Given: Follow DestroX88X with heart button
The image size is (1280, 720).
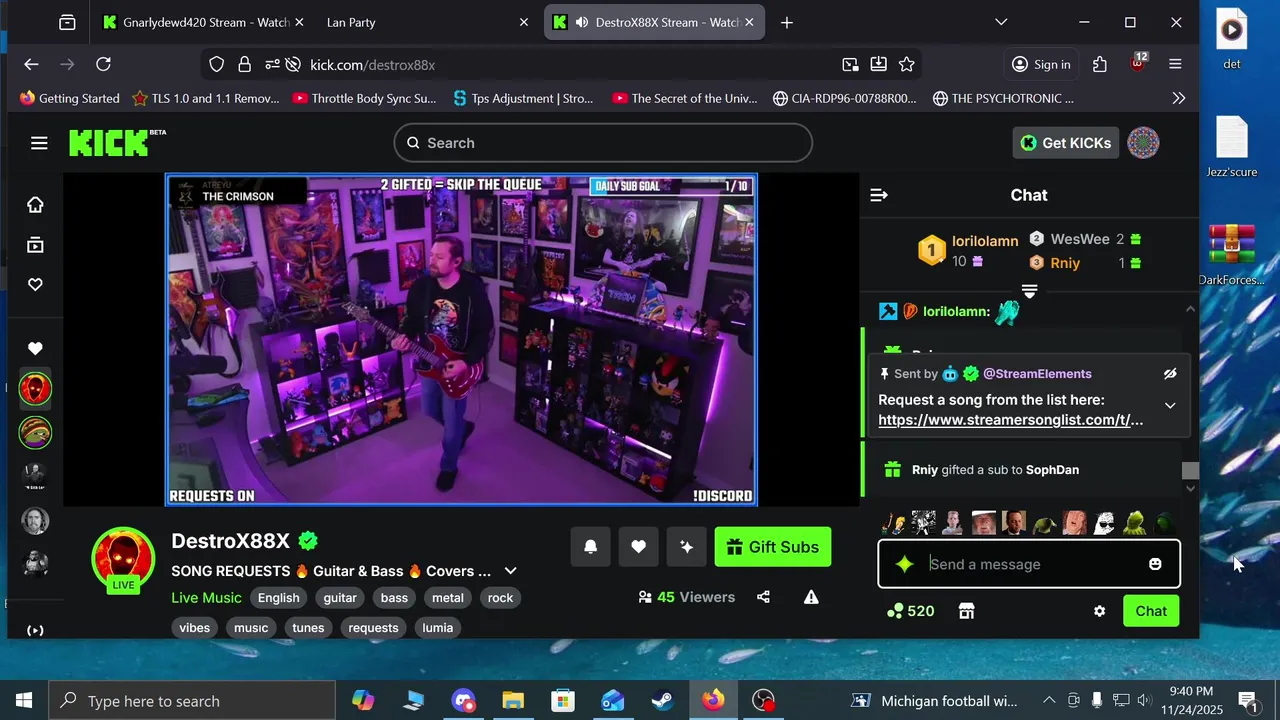Looking at the screenshot, I should (x=638, y=547).
